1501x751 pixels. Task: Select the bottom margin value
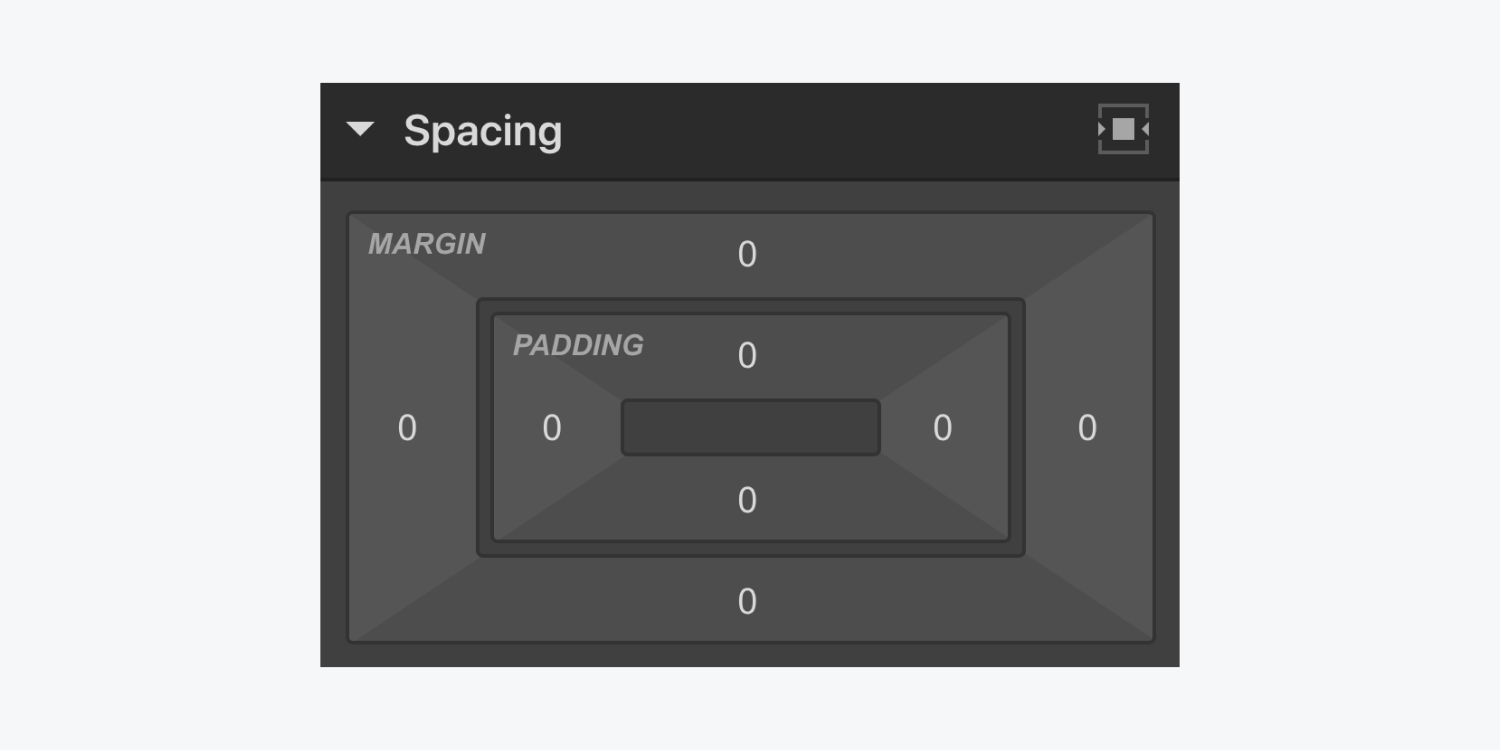point(747,602)
